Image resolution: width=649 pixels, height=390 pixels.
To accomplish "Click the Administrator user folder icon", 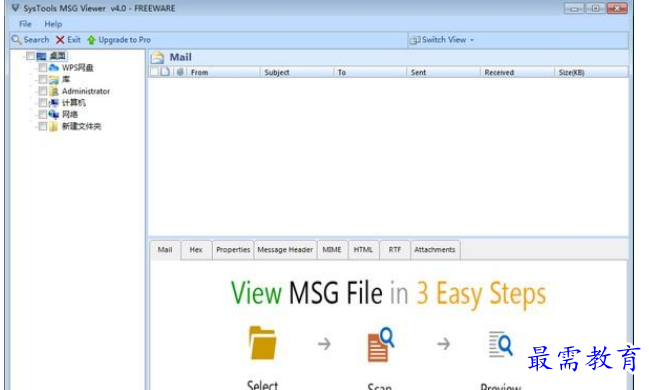I will point(54,91).
